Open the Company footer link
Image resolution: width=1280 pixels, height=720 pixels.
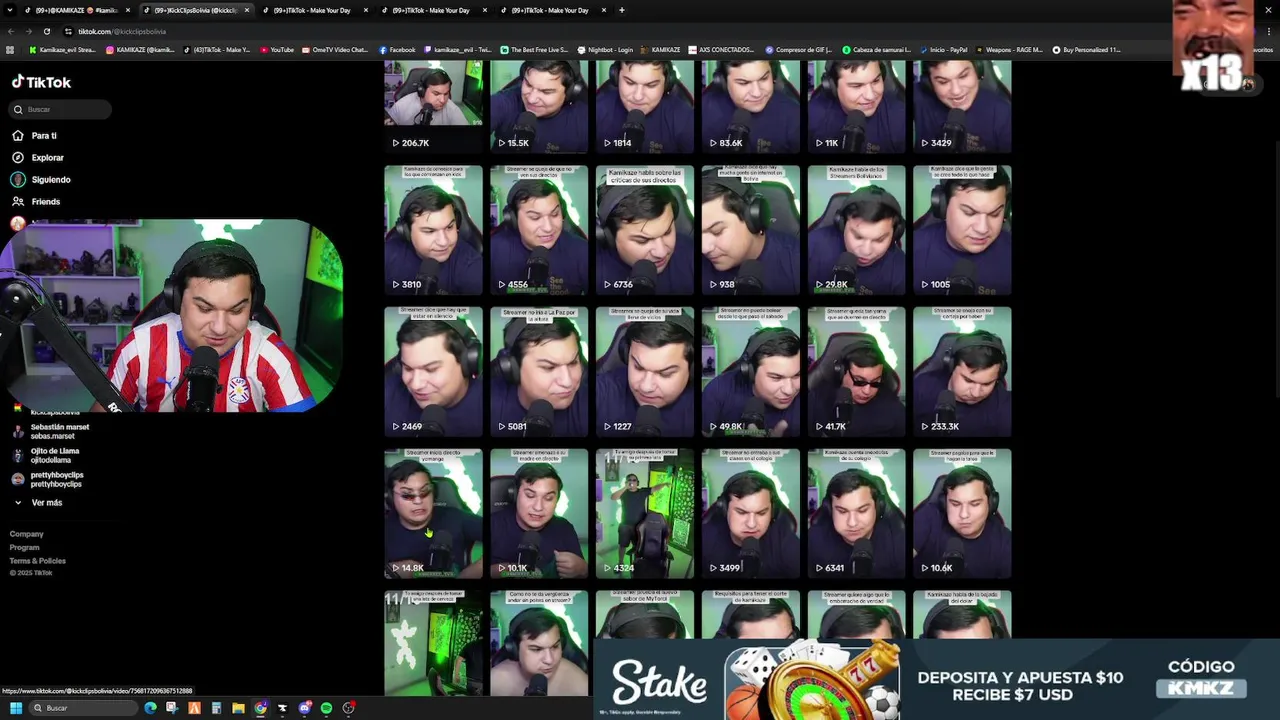[x=27, y=534]
